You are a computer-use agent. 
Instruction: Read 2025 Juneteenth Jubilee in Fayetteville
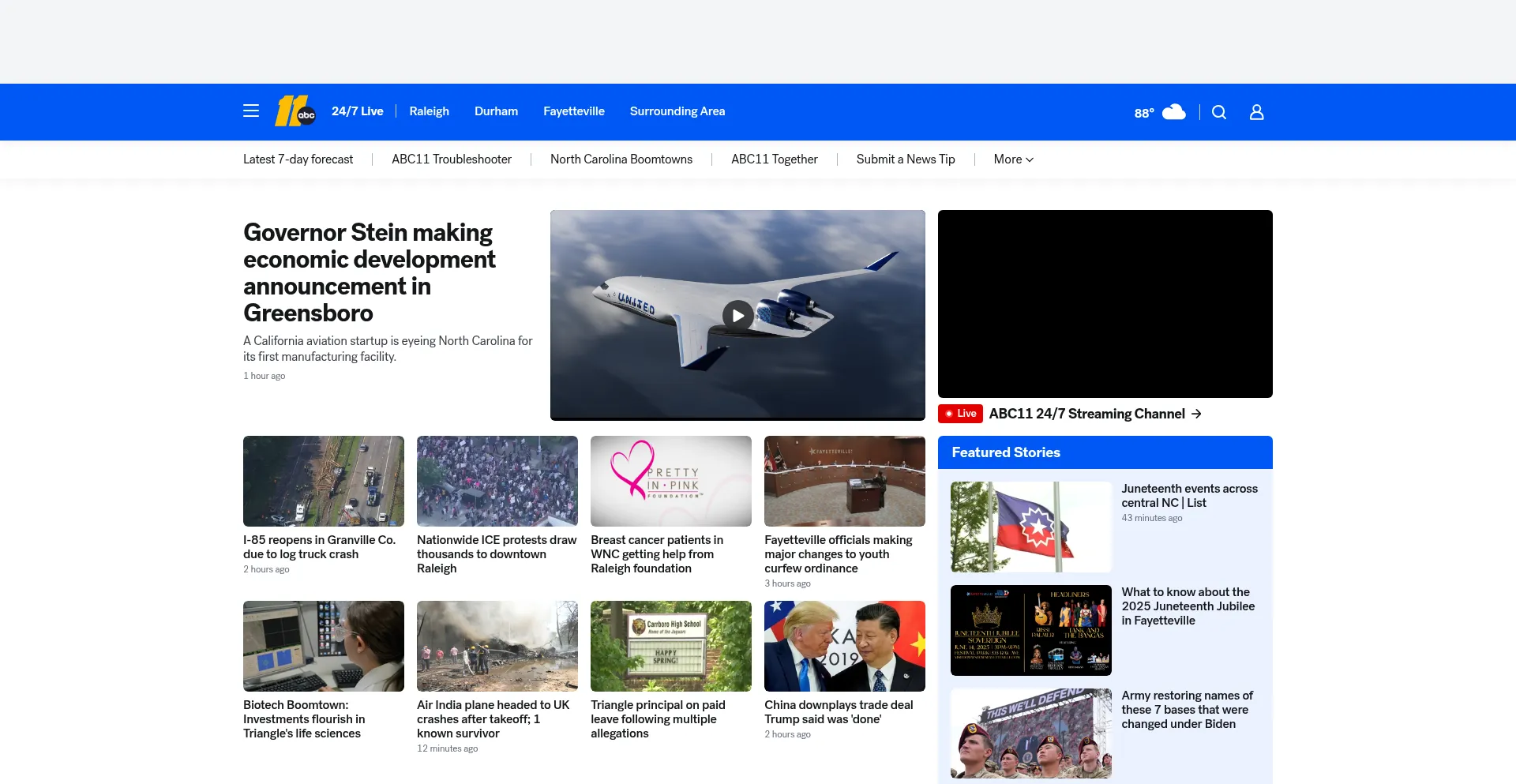tap(1188, 606)
